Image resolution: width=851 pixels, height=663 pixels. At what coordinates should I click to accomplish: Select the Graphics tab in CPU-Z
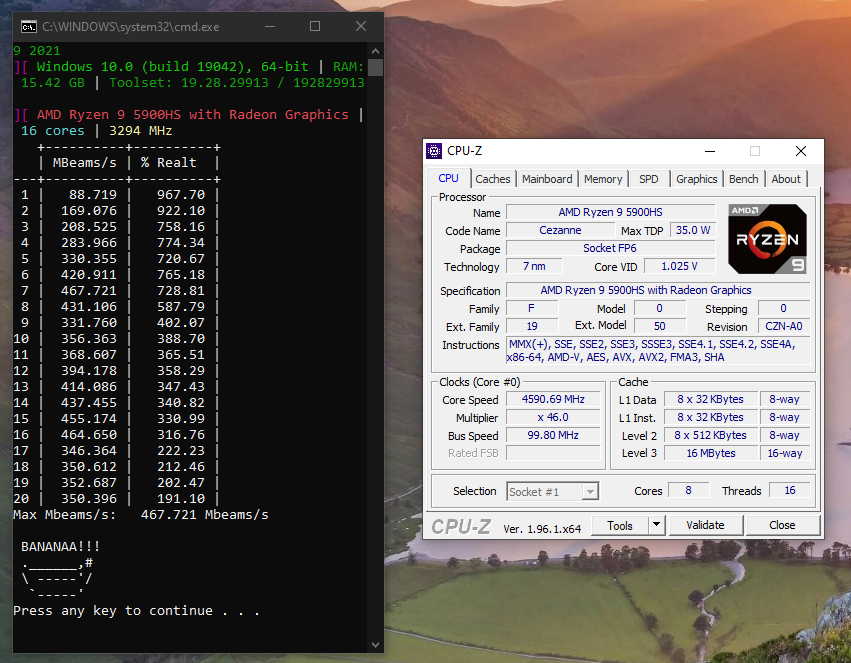coord(696,179)
